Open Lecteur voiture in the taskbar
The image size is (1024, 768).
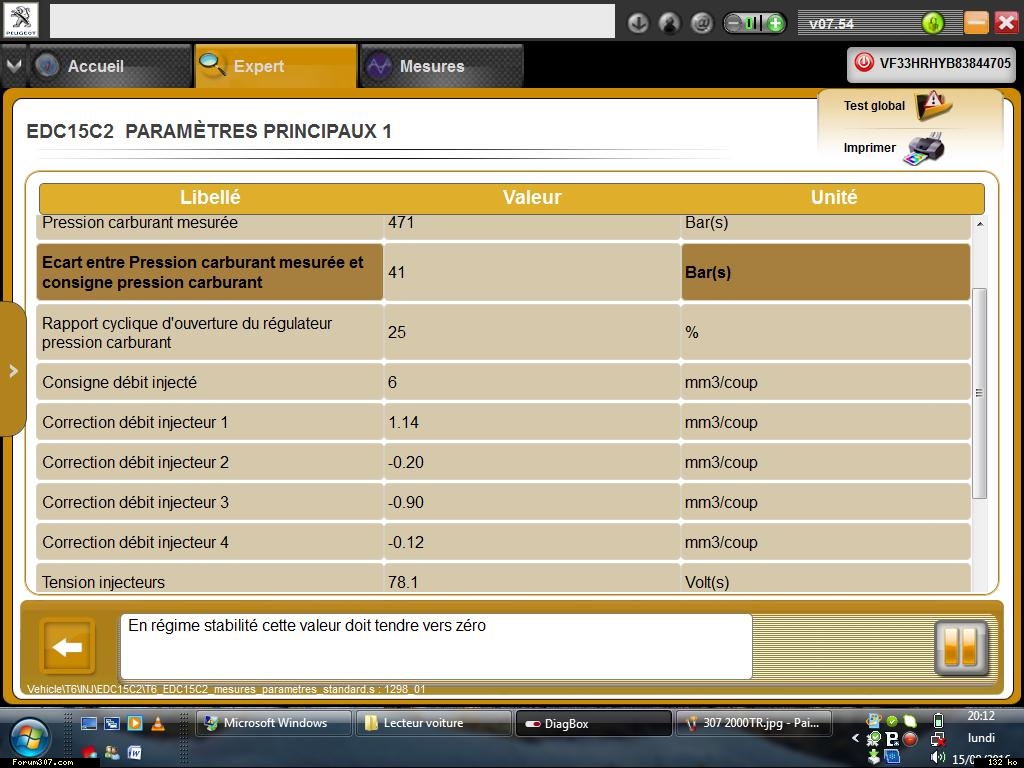pyautogui.click(x=432, y=723)
